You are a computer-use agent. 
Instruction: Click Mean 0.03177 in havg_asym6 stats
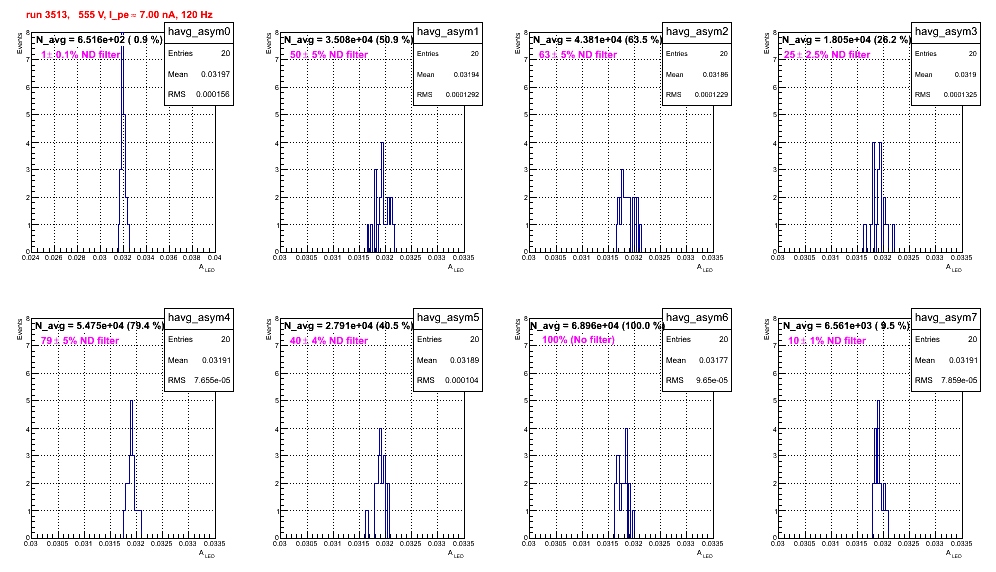click(x=697, y=360)
